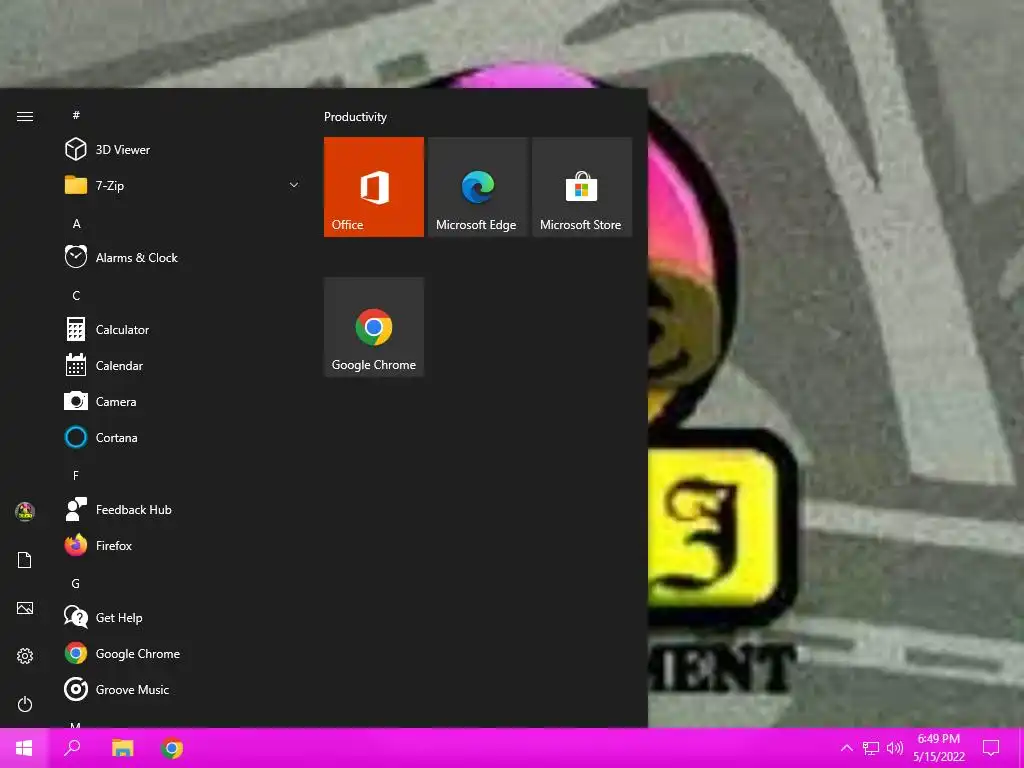This screenshot has height=768, width=1024.
Task: Click the letter C section header
Action: pyautogui.click(x=76, y=296)
